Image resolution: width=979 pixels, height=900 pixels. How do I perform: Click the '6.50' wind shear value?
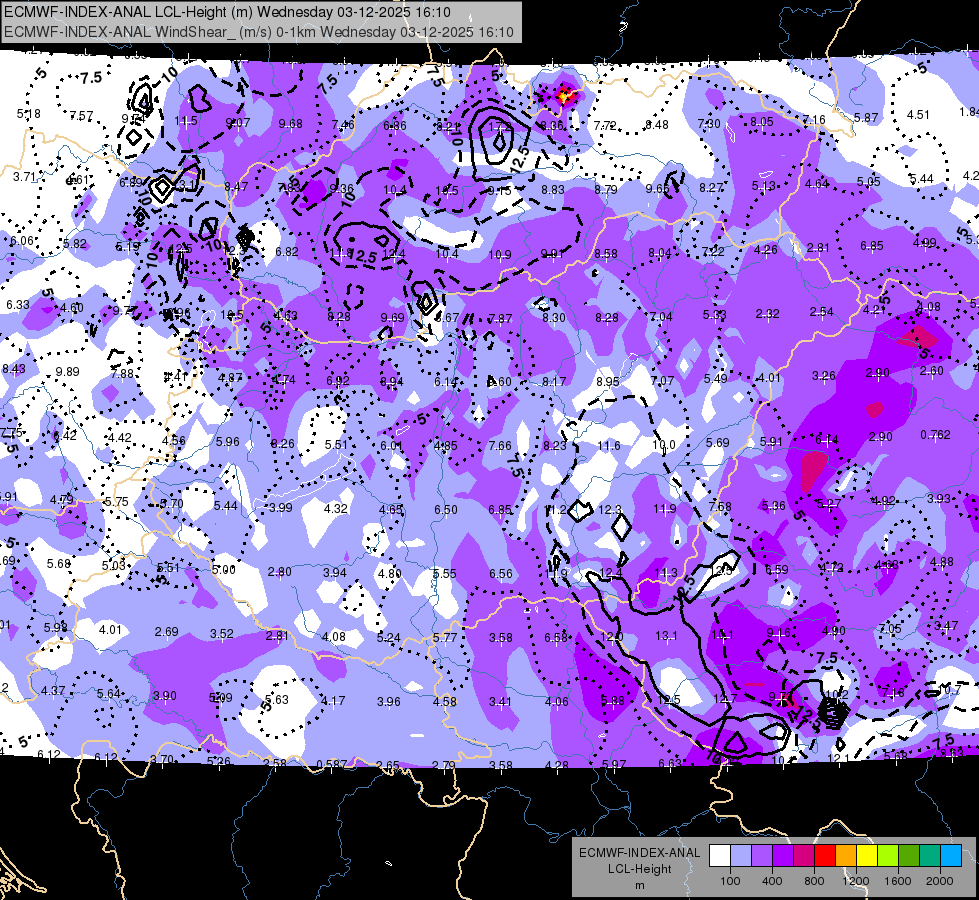point(446,510)
